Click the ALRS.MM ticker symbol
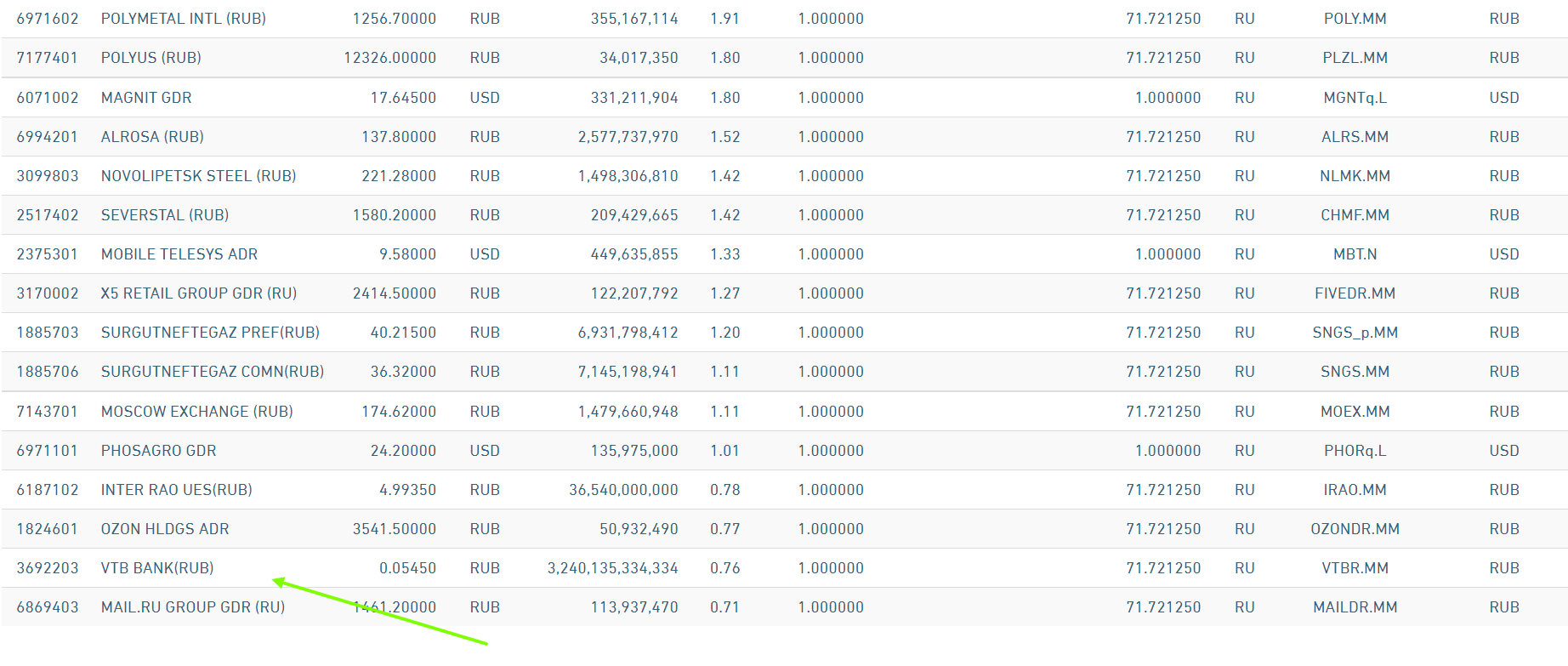The image size is (1568, 666). (1355, 137)
